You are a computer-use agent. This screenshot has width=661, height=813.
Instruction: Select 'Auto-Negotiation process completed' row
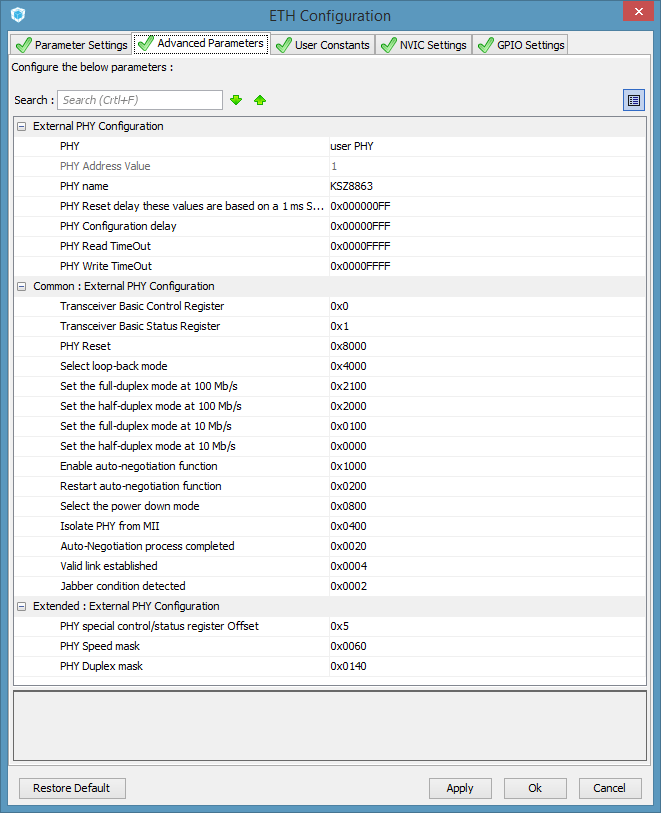tap(330, 546)
